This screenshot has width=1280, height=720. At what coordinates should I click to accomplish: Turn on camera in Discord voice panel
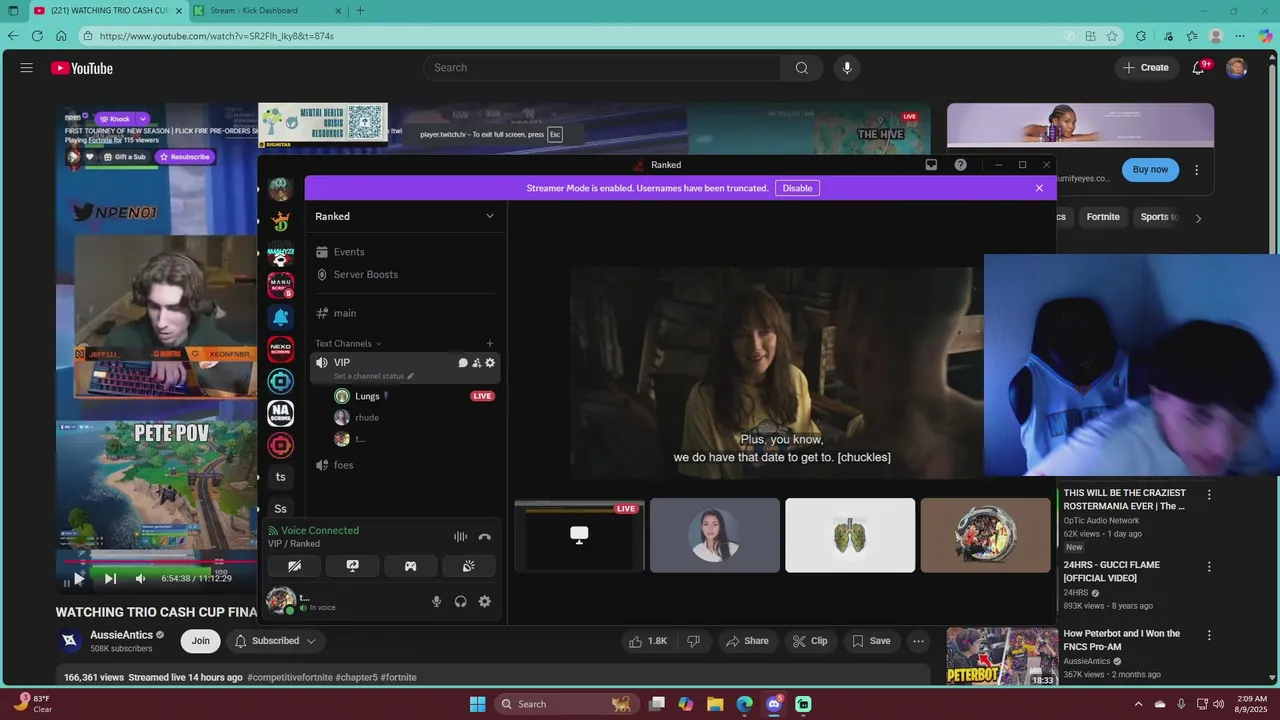click(x=294, y=566)
